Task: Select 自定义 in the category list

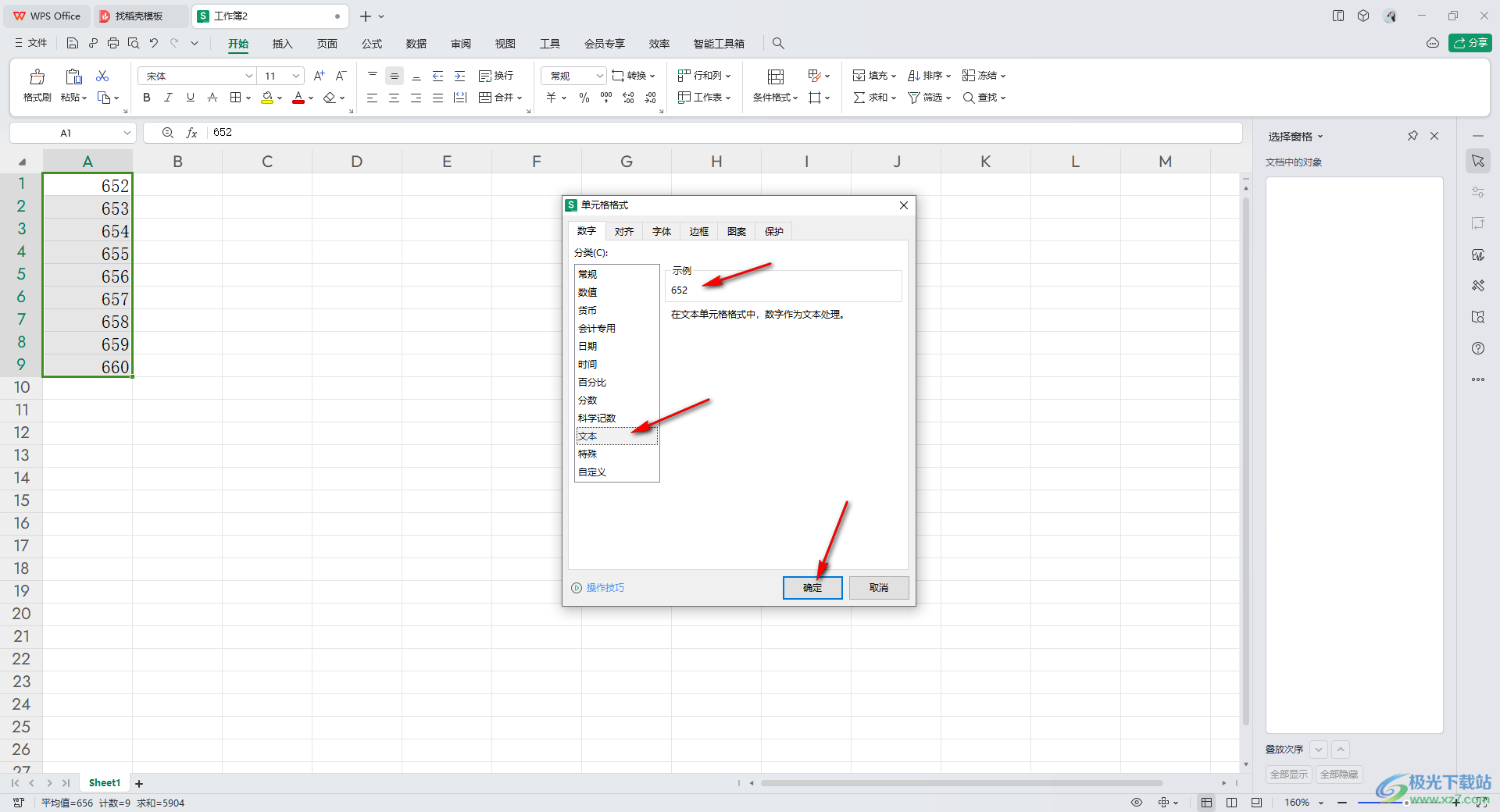Action: pos(616,472)
